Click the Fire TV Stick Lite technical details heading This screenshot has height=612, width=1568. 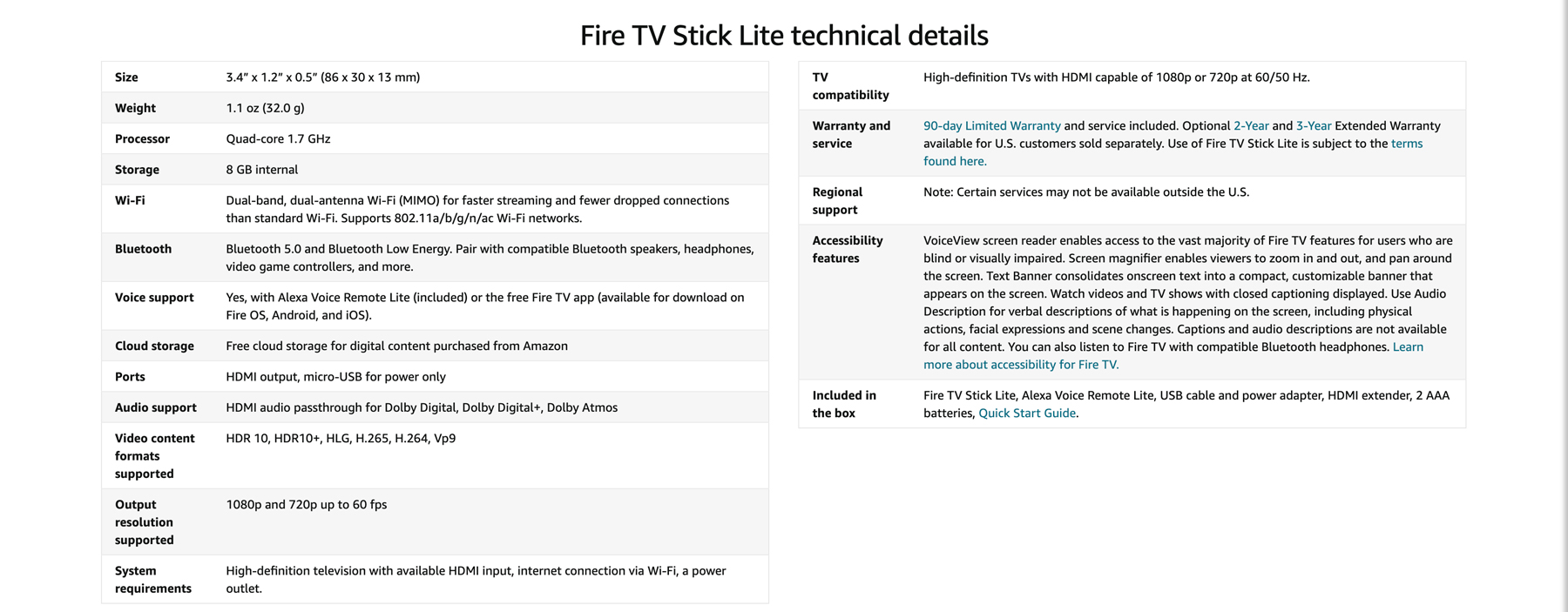(784, 35)
